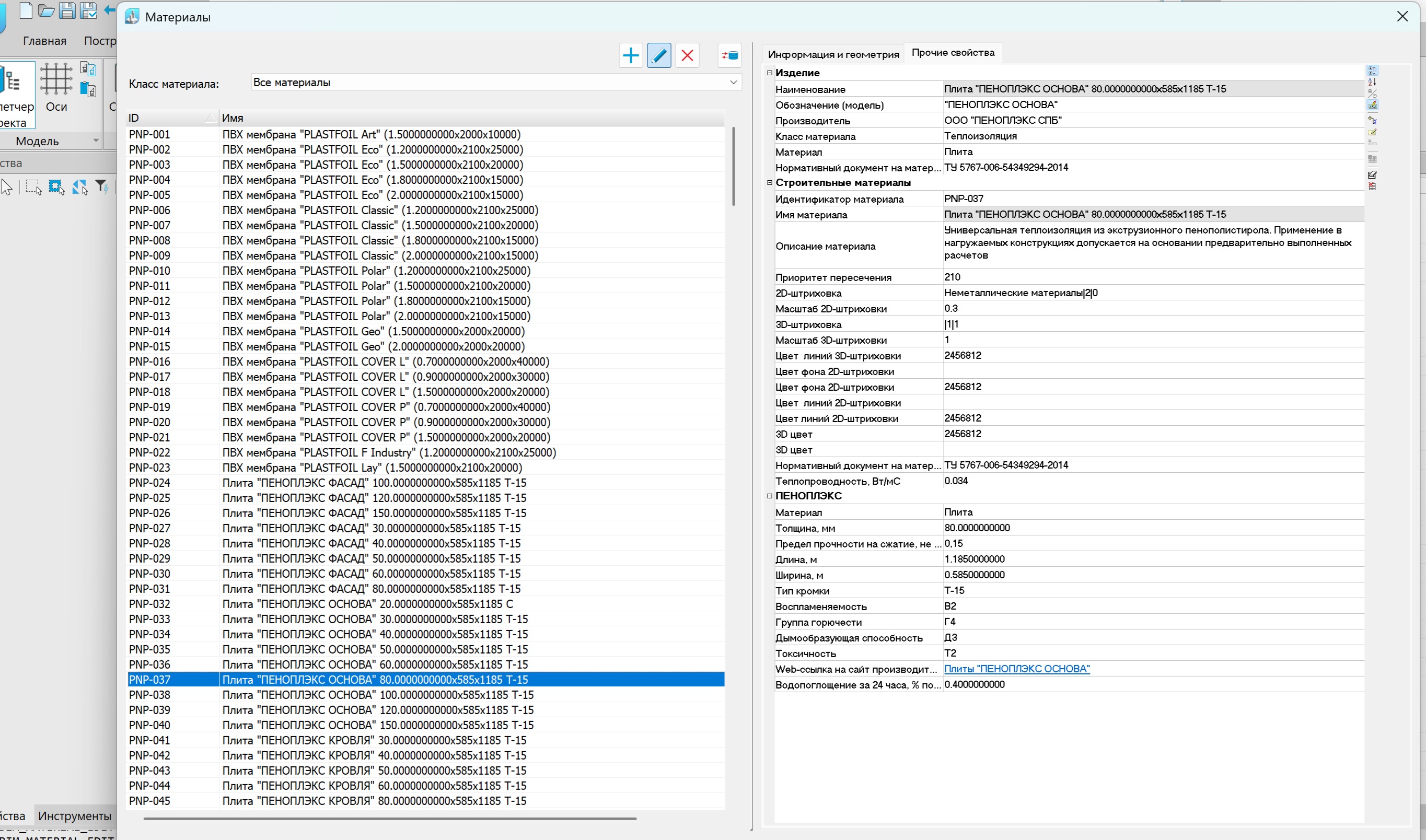Image resolution: width=1426 pixels, height=840 pixels.
Task: Select row PNP-001 PLASTFOIL Art membrane
Action: (x=426, y=134)
